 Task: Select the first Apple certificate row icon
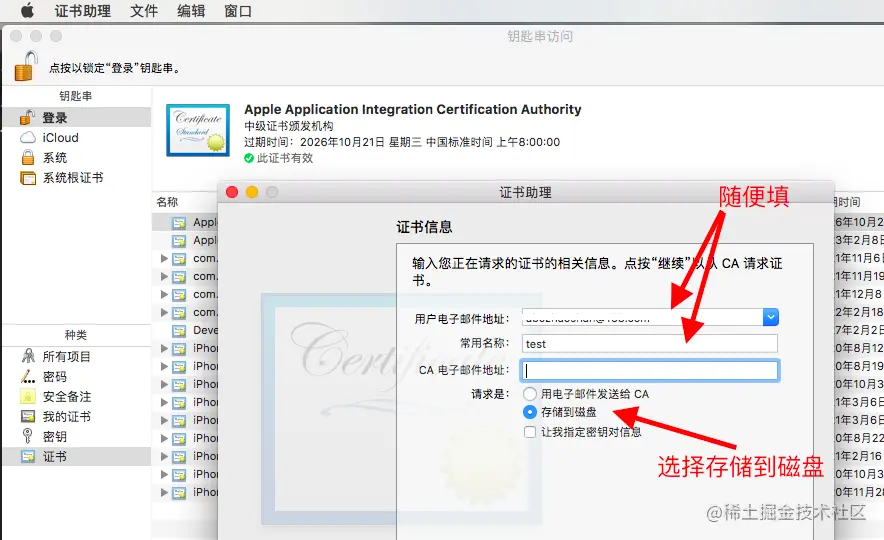point(179,223)
